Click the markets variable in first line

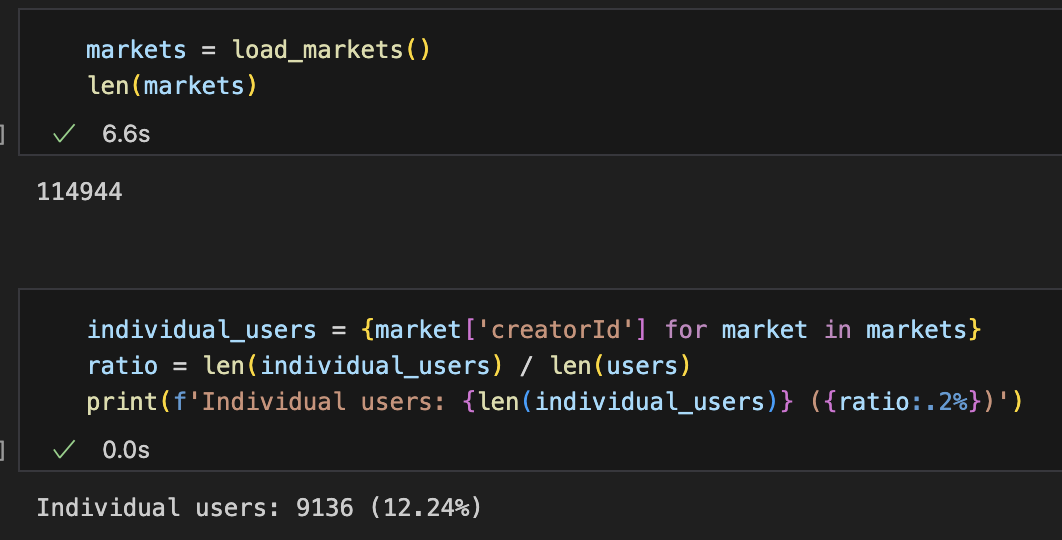point(136,49)
